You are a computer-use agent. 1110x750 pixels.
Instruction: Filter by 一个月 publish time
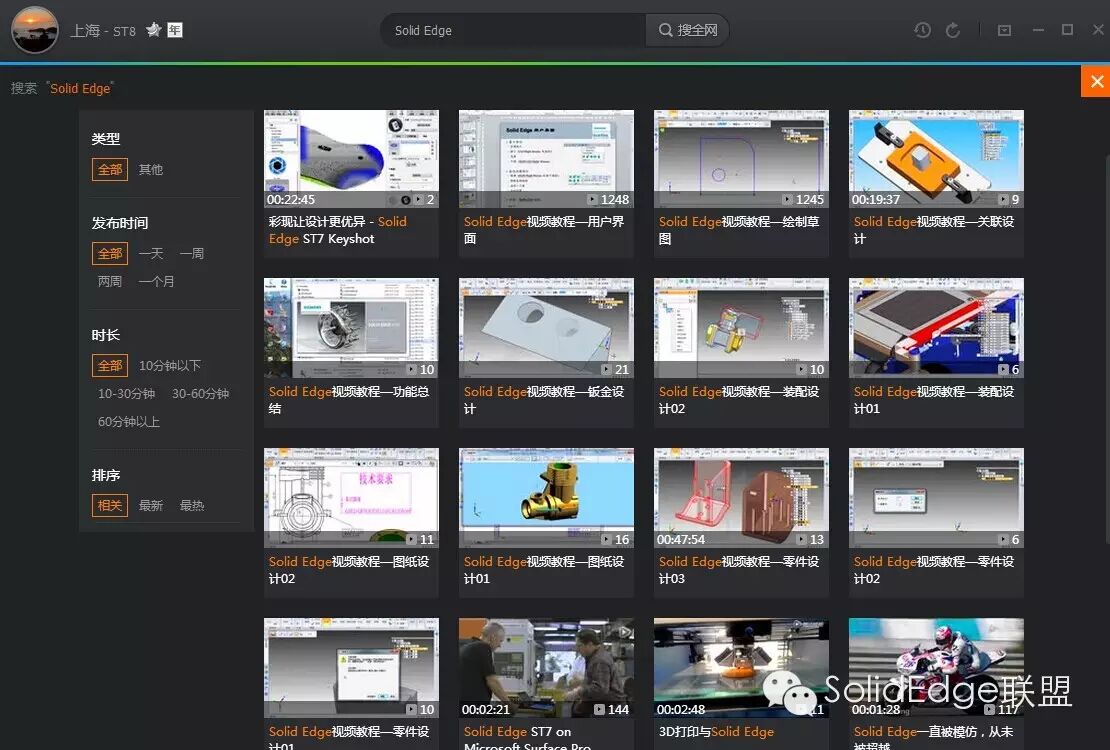coord(156,281)
